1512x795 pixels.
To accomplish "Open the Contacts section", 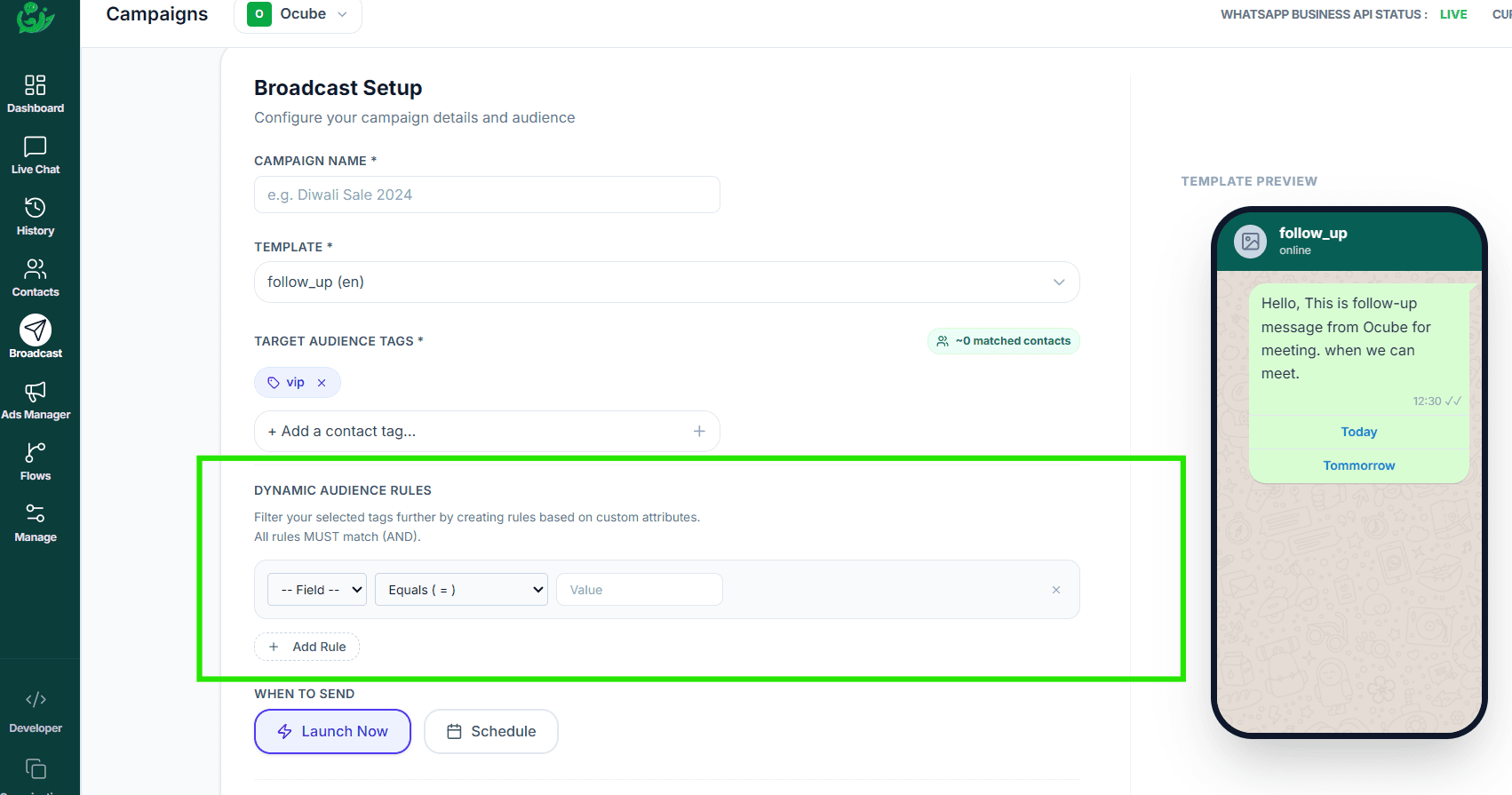I will click(36, 278).
